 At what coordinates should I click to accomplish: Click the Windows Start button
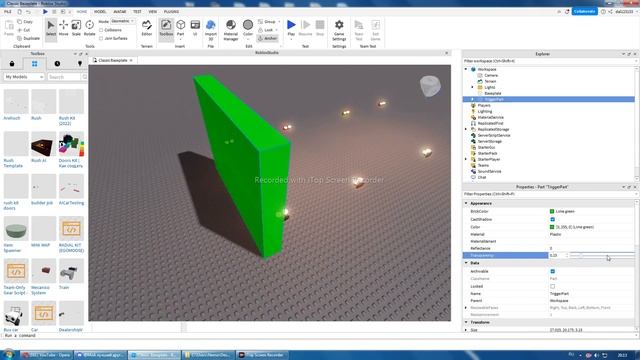(x=9, y=354)
